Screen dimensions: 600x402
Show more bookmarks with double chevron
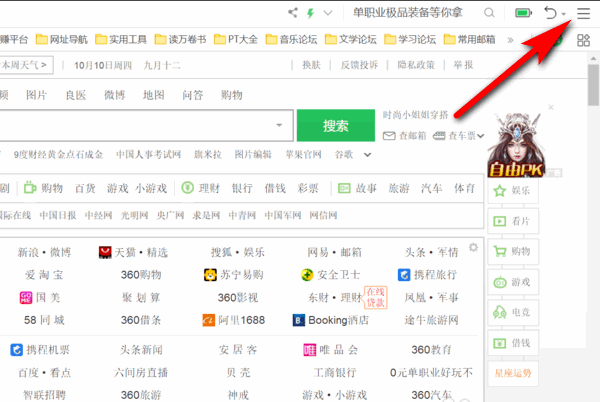pos(510,40)
